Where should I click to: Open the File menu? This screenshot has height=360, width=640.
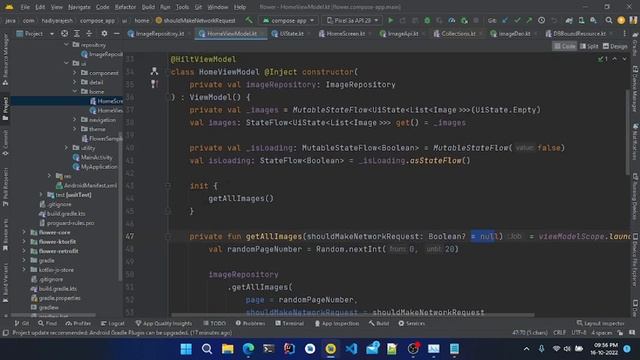click(x=25, y=7)
